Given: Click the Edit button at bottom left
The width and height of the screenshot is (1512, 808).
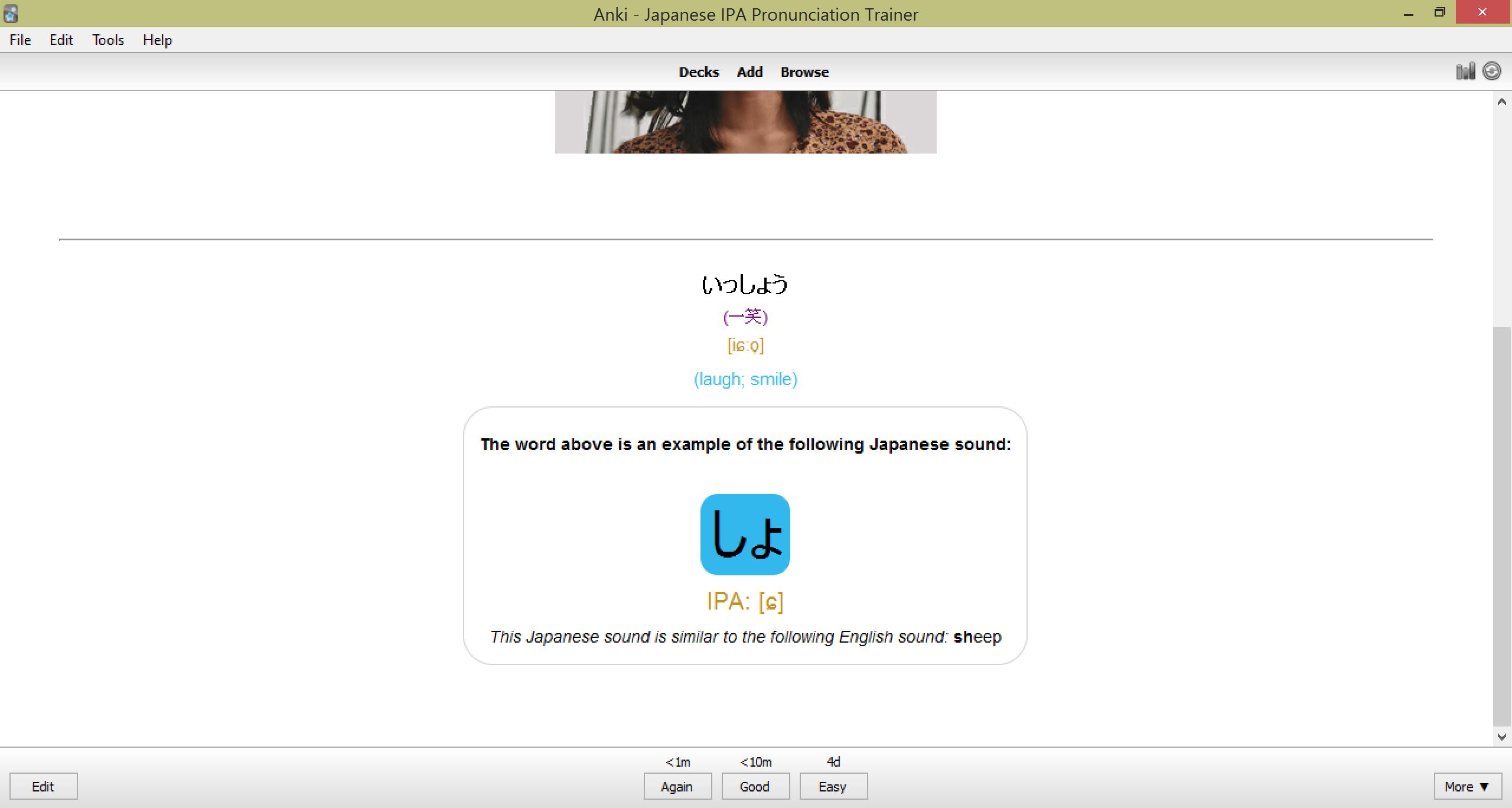Looking at the screenshot, I should [43, 787].
